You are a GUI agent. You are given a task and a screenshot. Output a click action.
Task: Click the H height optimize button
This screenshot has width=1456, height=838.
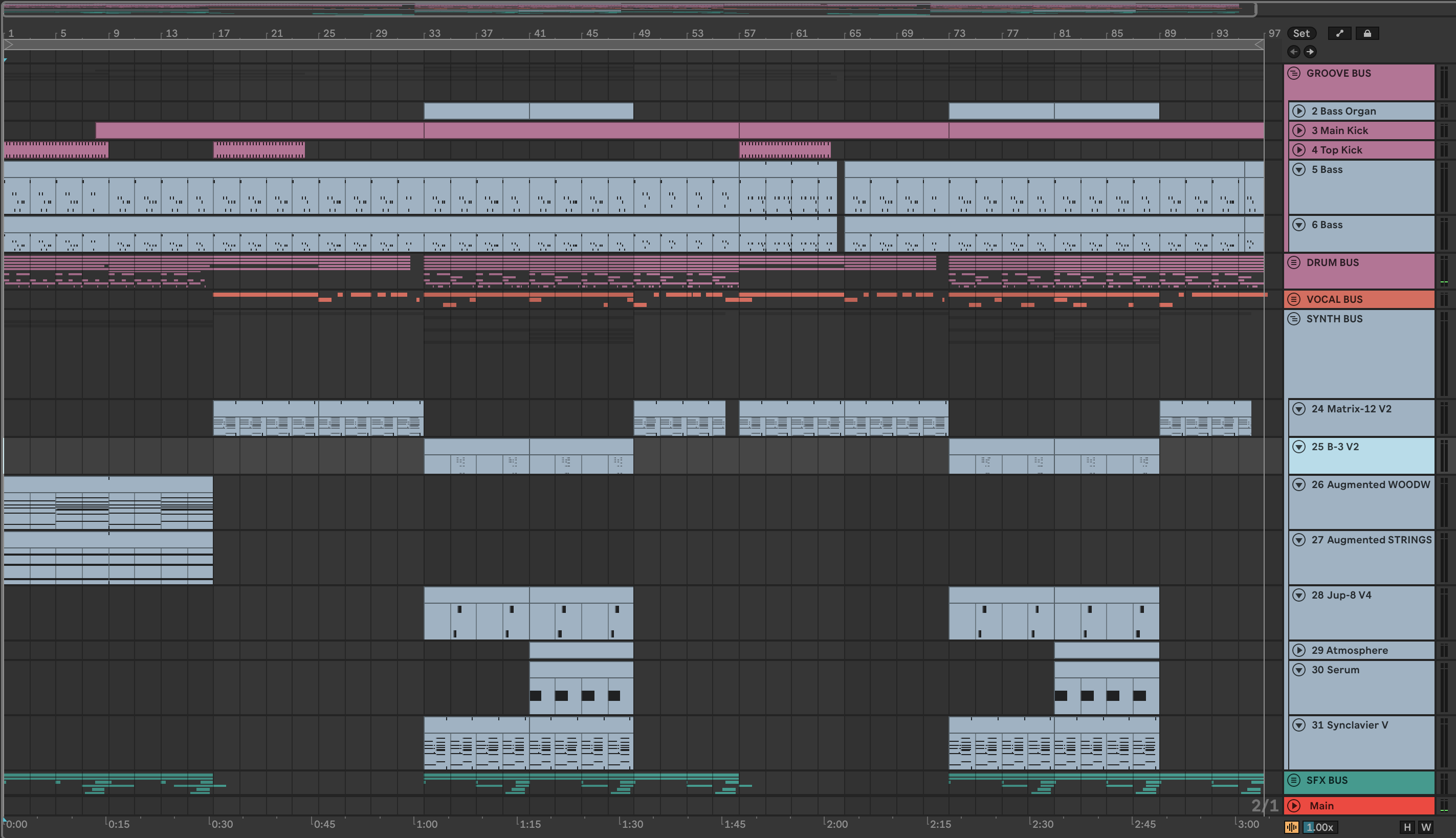pyautogui.click(x=1407, y=827)
